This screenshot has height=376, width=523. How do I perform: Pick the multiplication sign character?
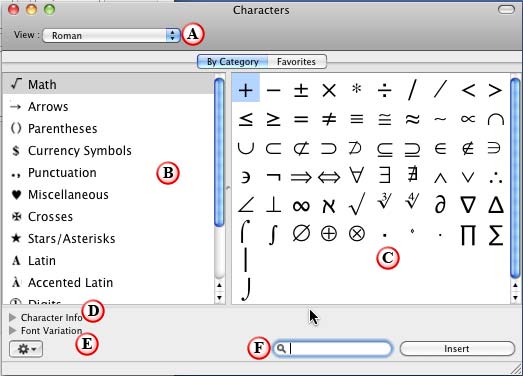coord(329,90)
